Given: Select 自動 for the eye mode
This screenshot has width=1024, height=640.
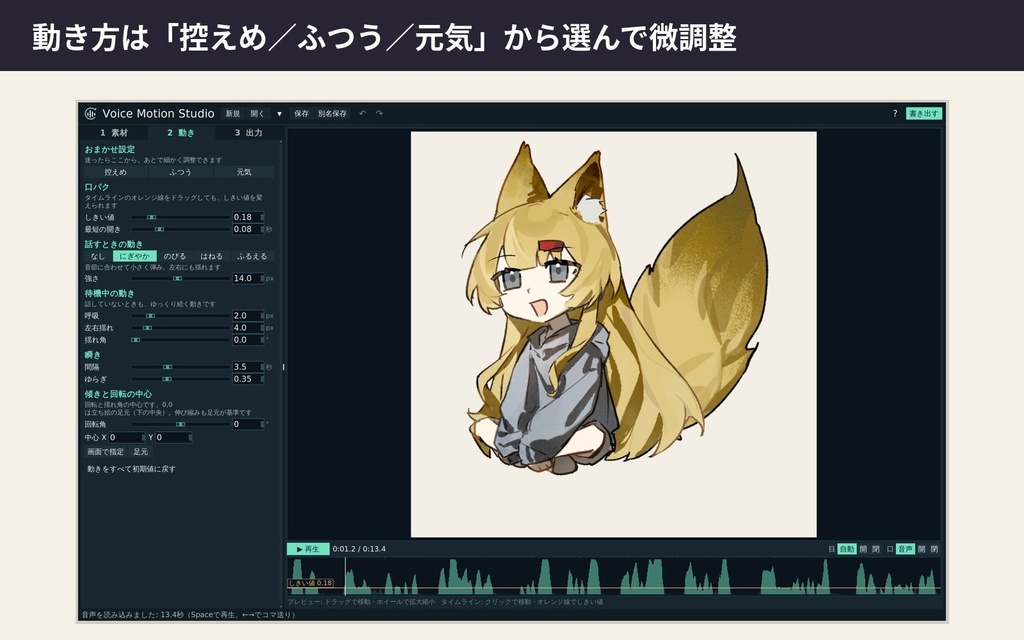Looking at the screenshot, I should (x=847, y=549).
